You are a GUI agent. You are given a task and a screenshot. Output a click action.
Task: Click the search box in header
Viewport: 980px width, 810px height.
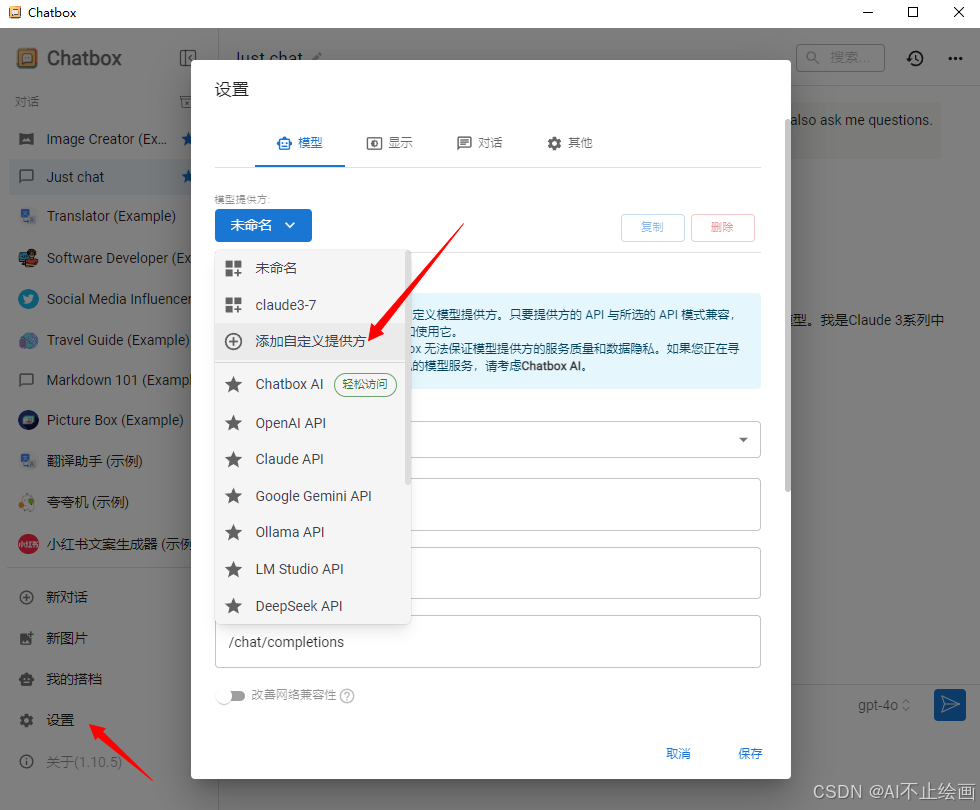840,58
